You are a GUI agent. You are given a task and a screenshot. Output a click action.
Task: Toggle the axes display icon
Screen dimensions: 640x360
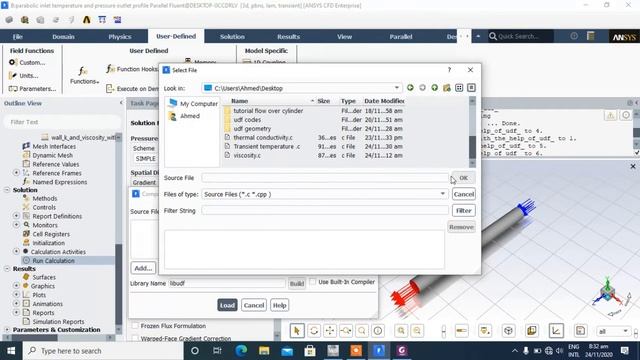556,331
